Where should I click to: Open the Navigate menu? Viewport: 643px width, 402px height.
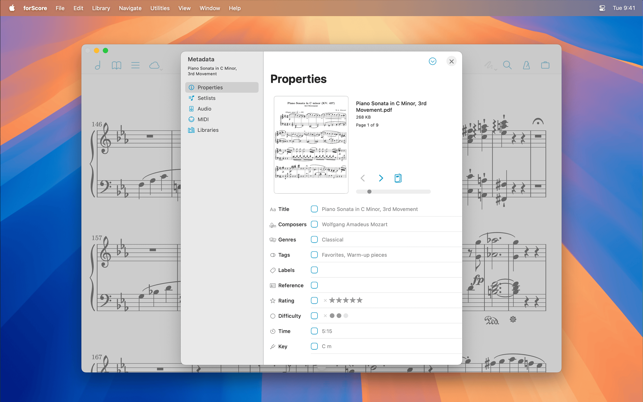pos(130,8)
